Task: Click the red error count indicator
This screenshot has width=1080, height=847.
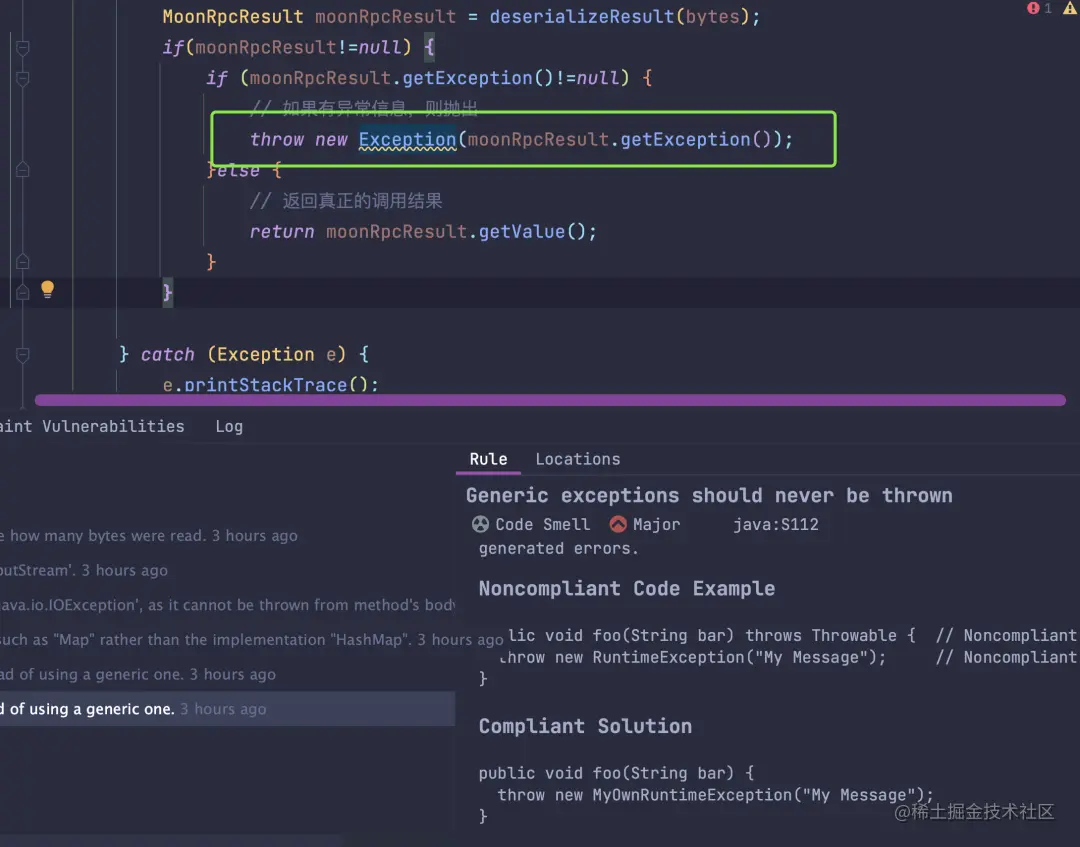Action: 1039,8
